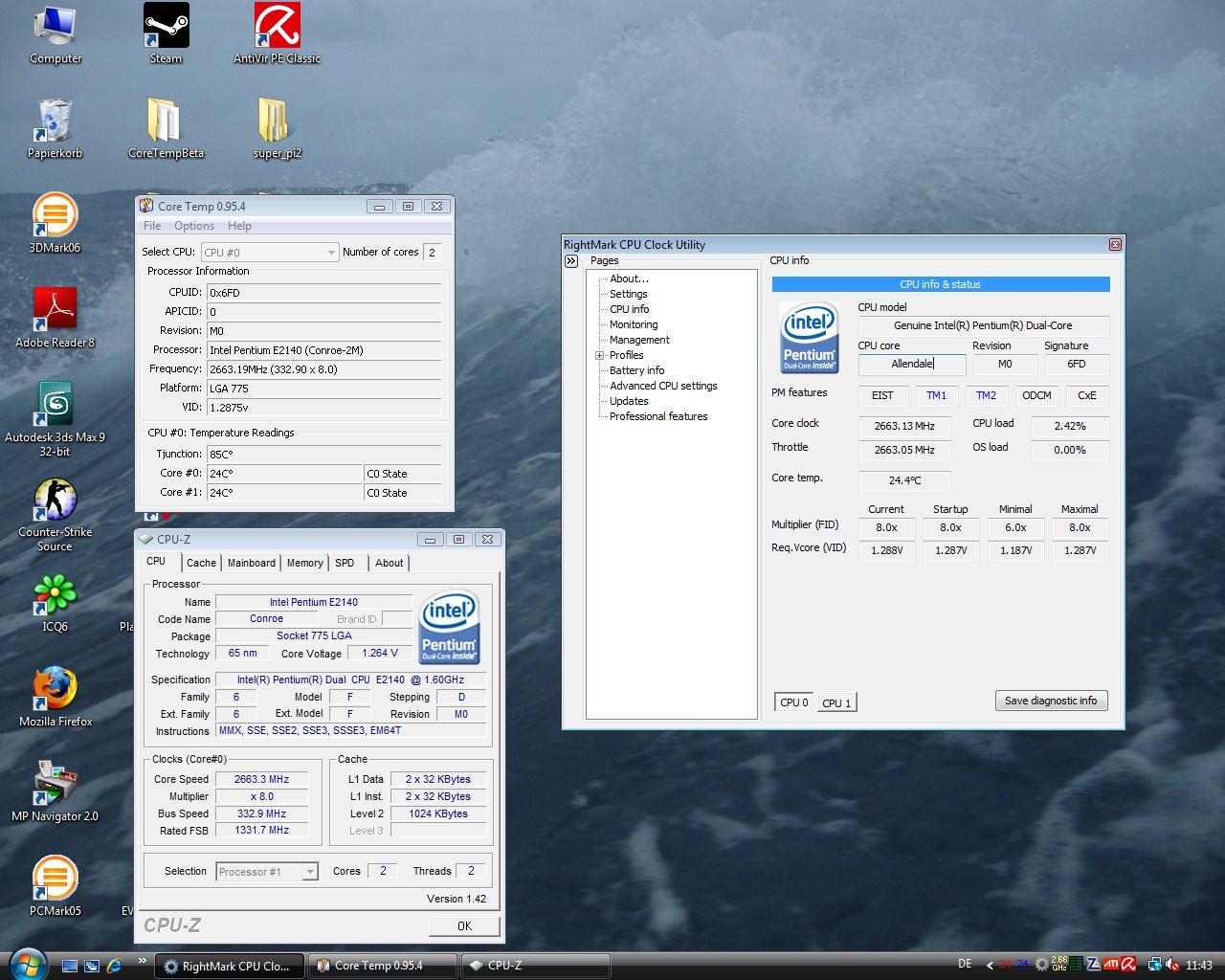Click the ATI tray icon
1225x980 pixels.
pyautogui.click(x=1111, y=965)
